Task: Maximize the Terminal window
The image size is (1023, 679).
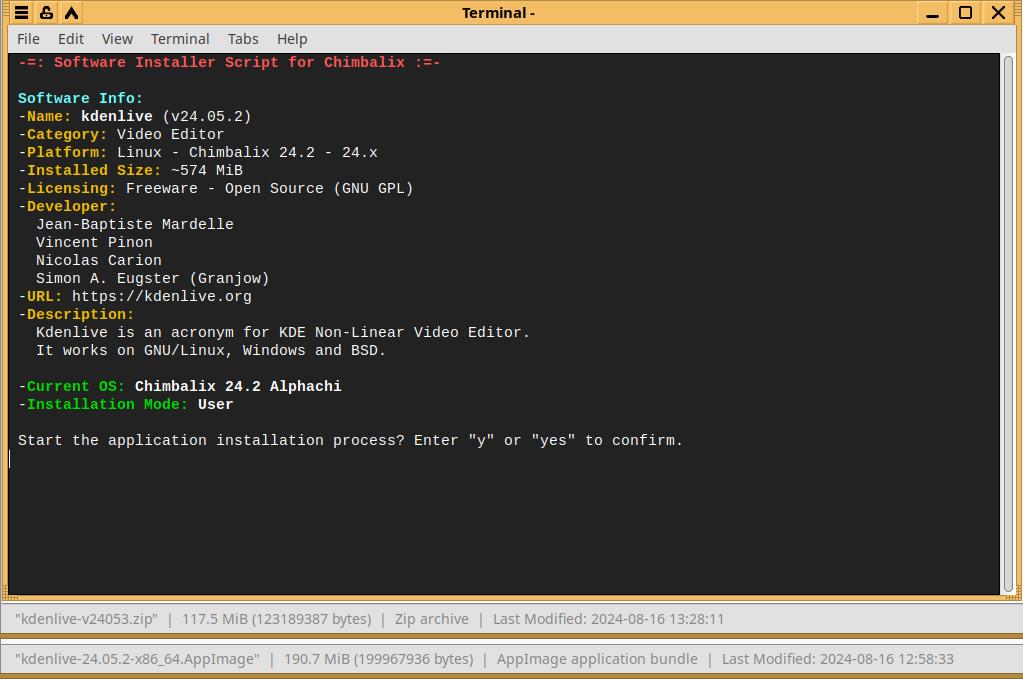Action: pos(965,12)
